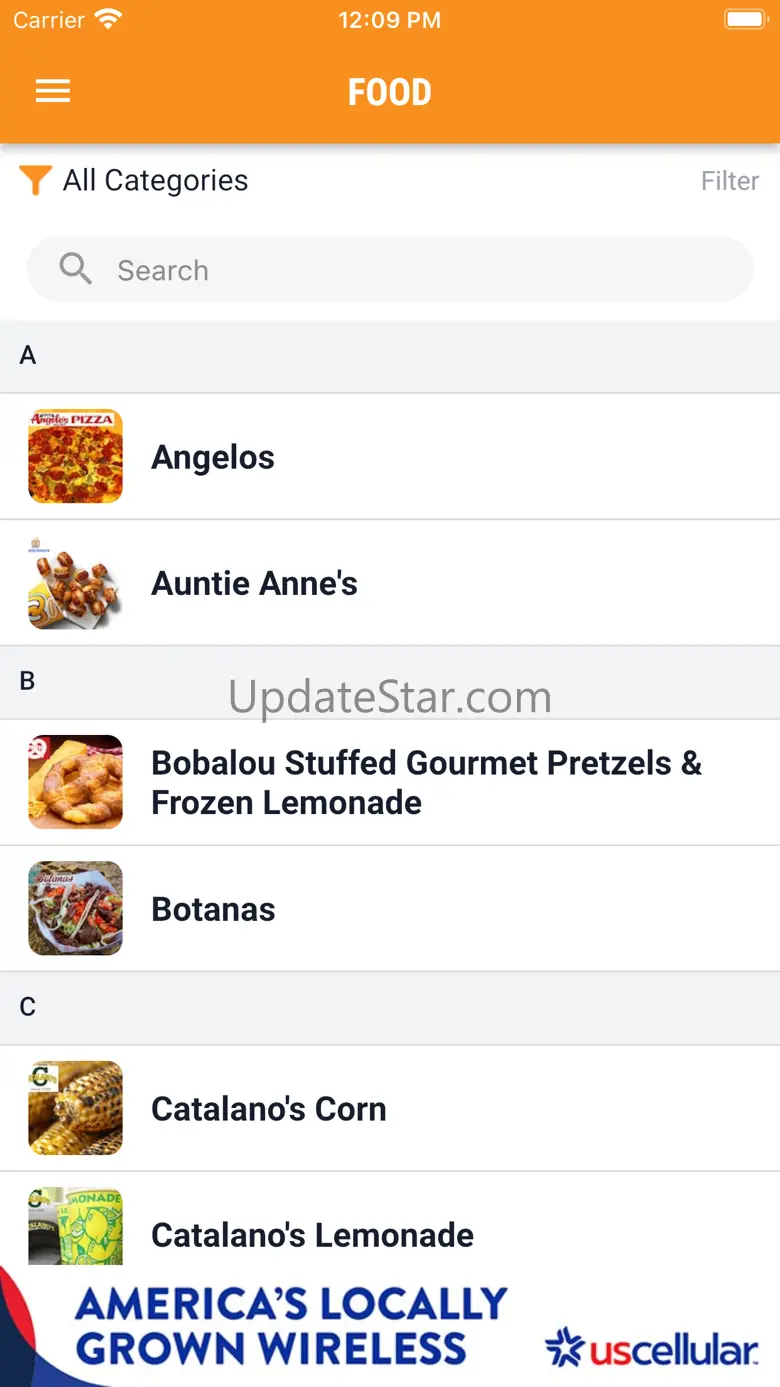Open the Angelos pizza thumbnail
Screen dimensions: 780x1387
(x=75, y=456)
